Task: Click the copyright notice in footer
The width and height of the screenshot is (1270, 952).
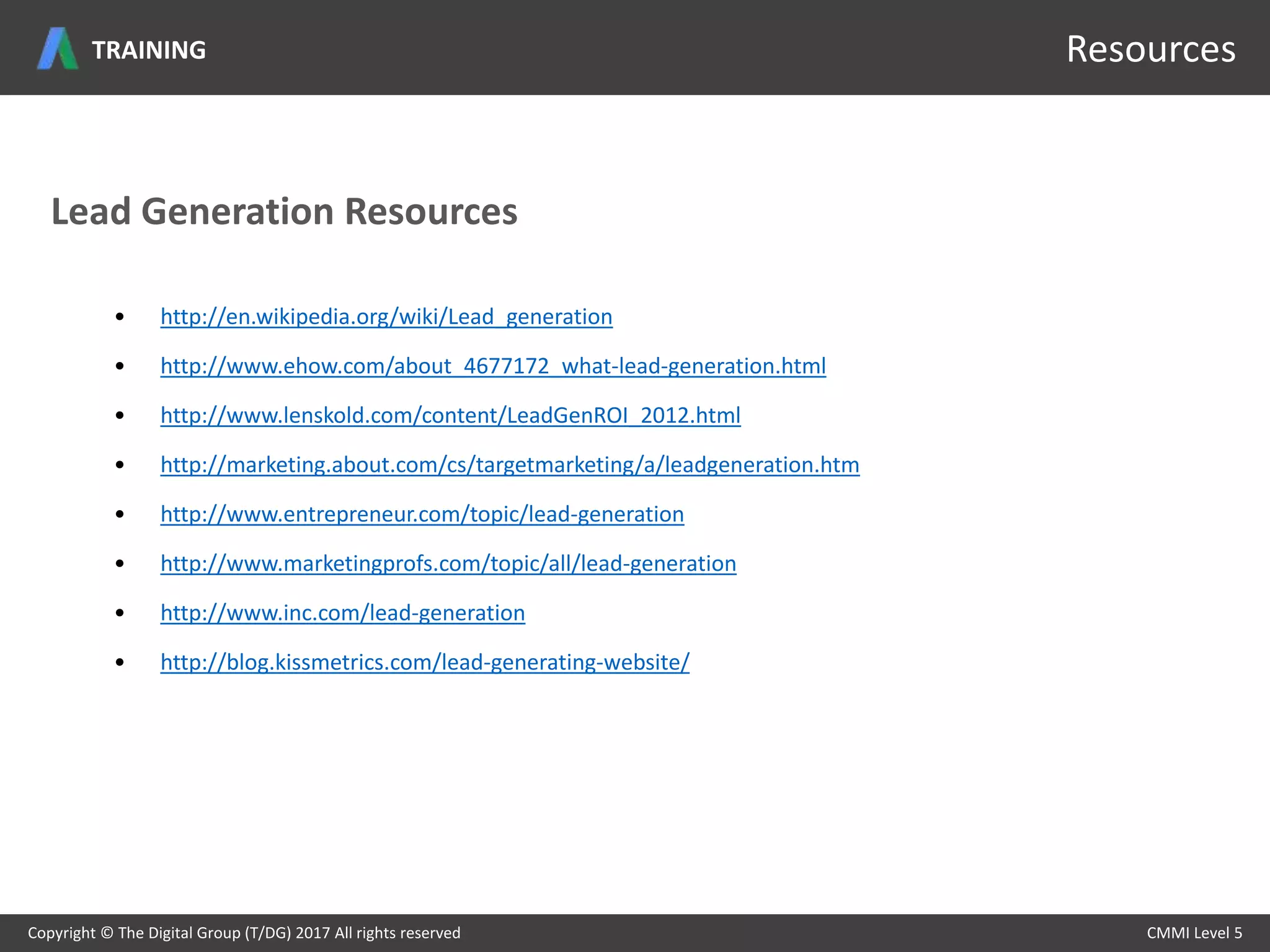Action: click(244, 933)
